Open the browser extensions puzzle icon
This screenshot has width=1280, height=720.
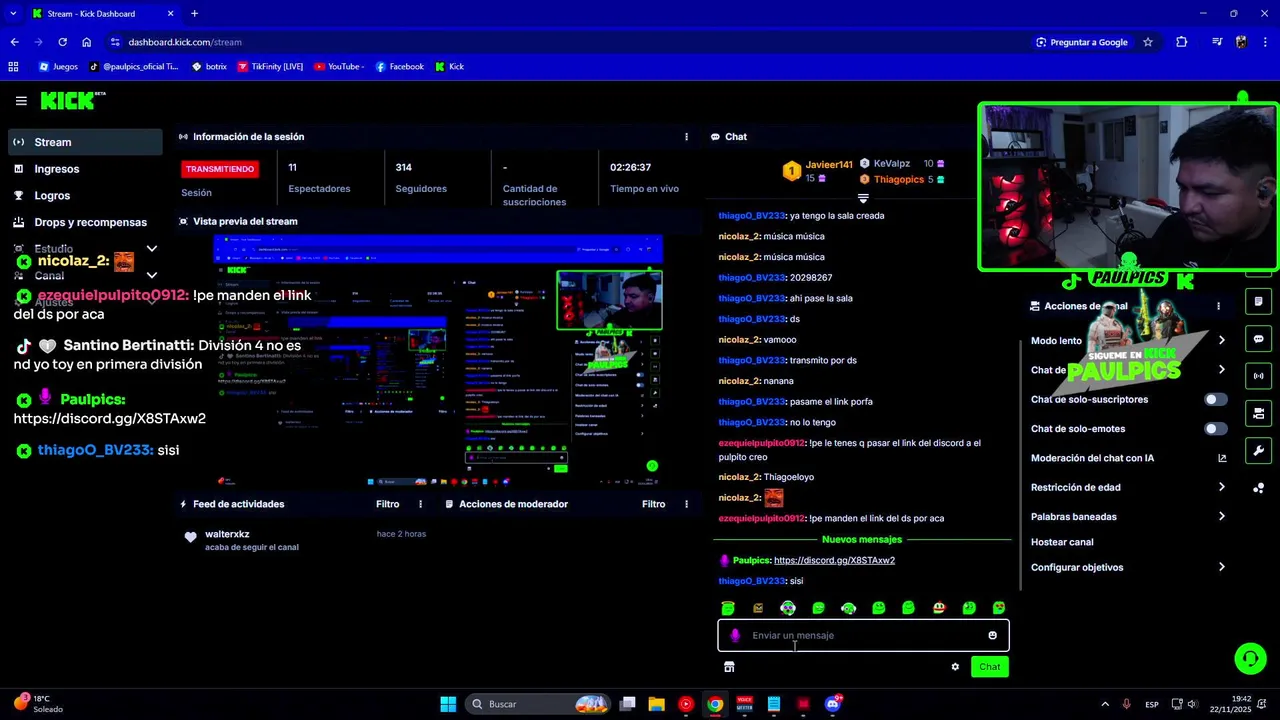1182,42
